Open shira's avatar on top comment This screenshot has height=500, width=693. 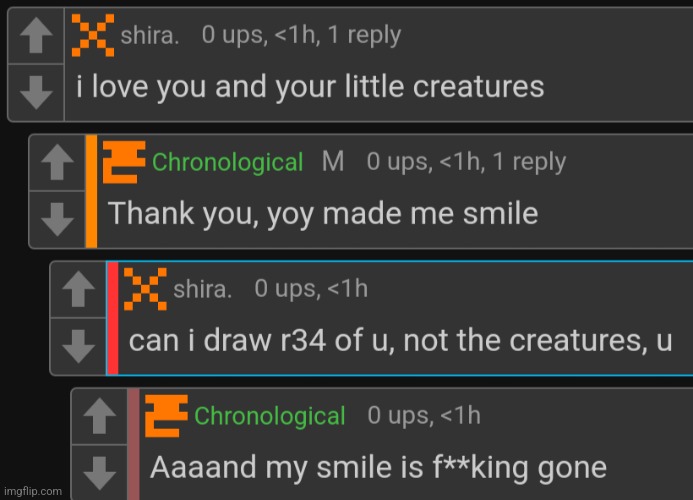tap(92, 34)
